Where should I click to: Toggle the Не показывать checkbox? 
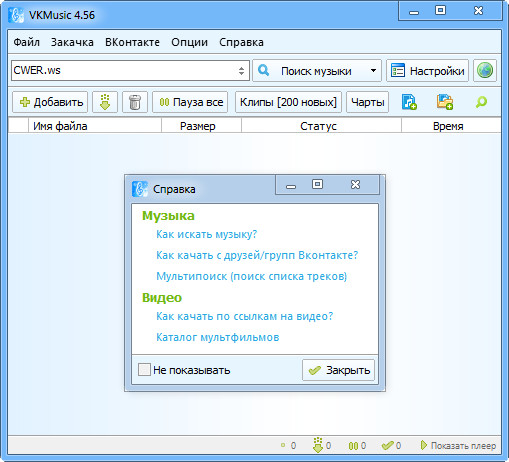144,370
